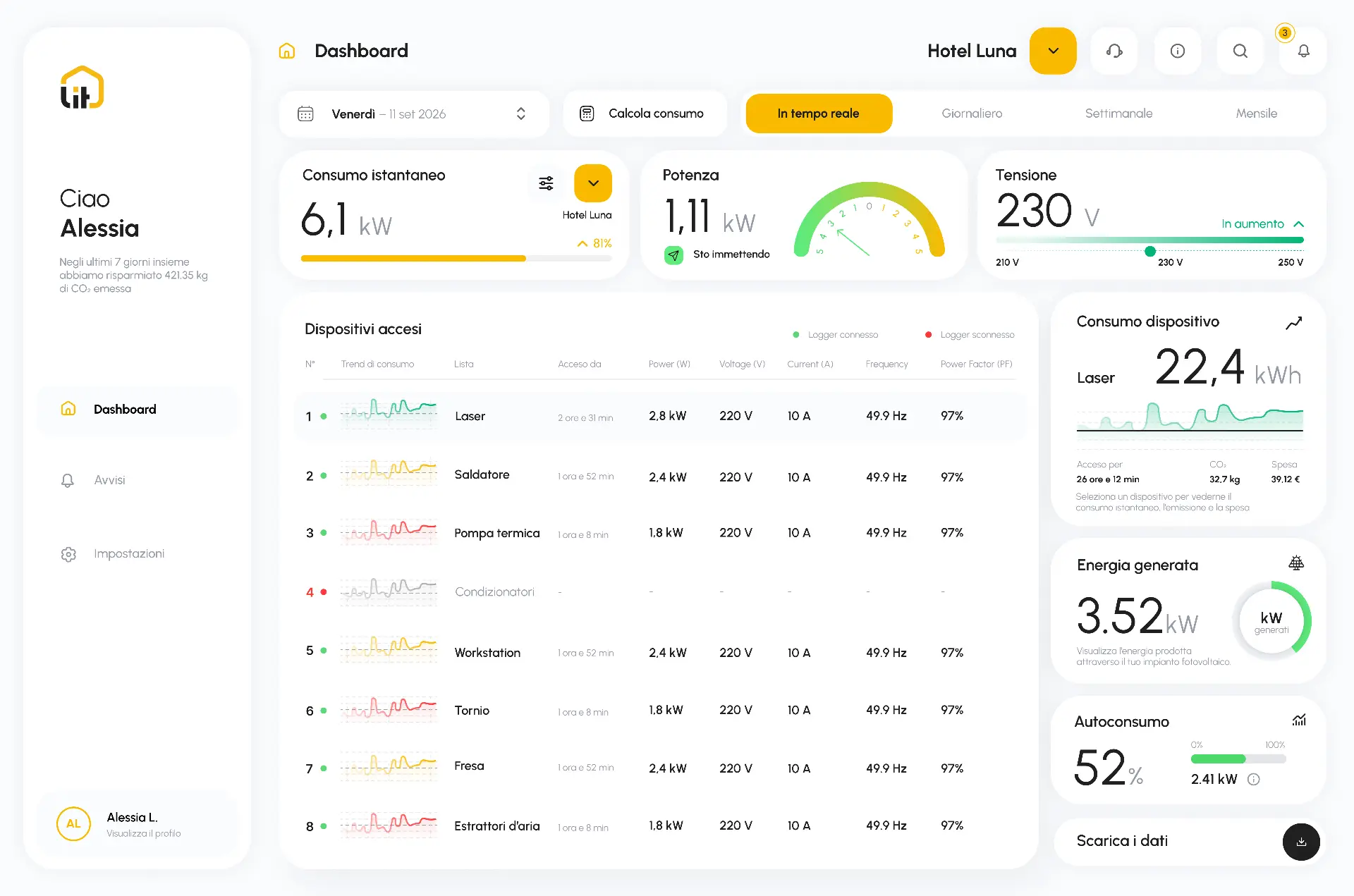Select the Condizionatori disconnected device
This screenshot has width=1354, height=896.
494,592
